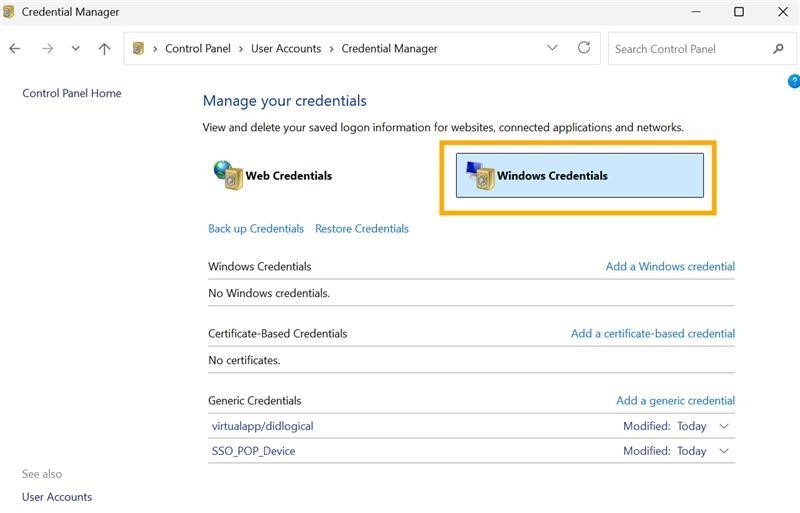The image size is (800, 513).
Task: Click the search magnifier icon
Action: click(x=778, y=48)
